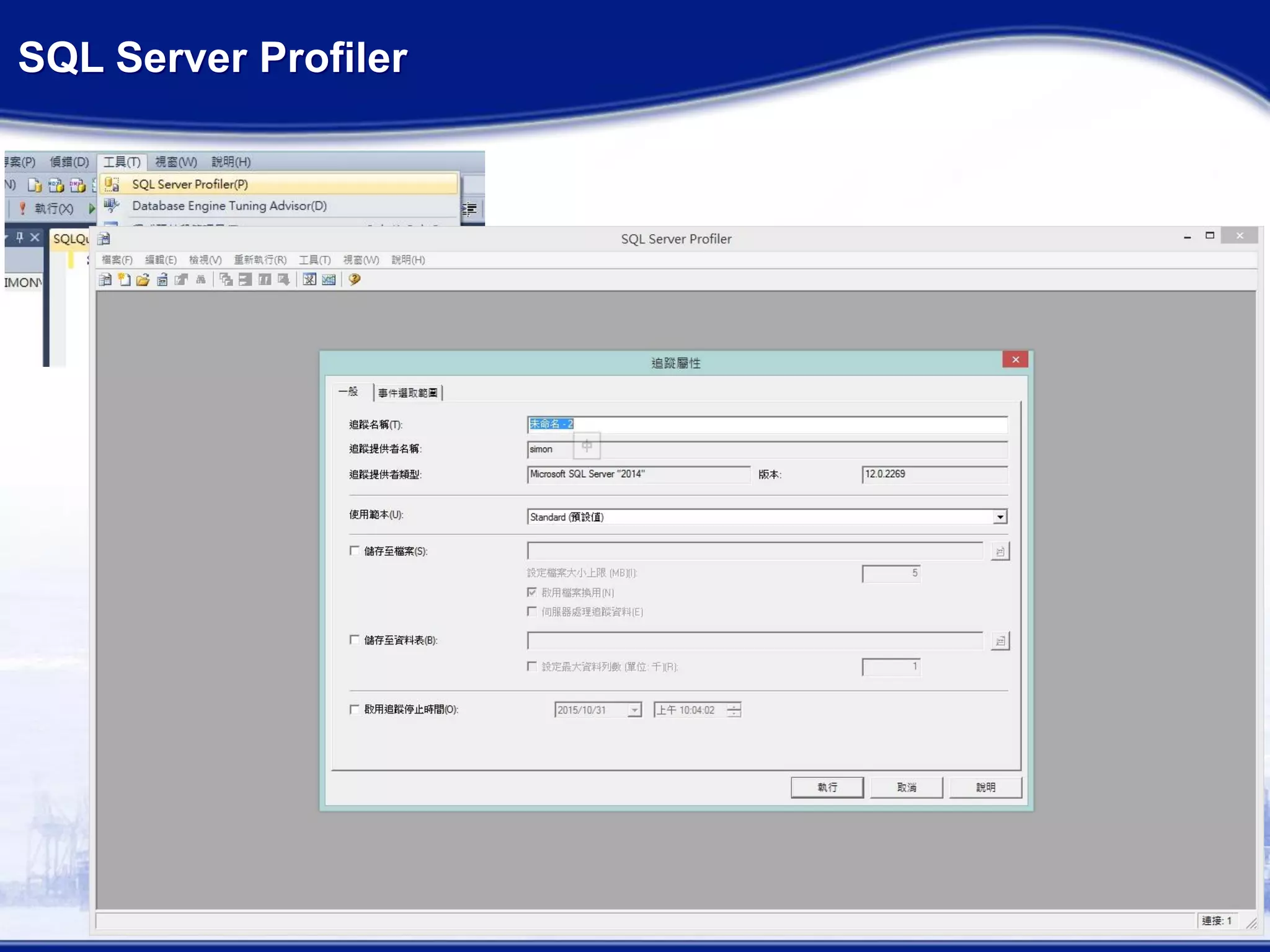Enable the 啟用追蹤停止時間 checkbox
This screenshot has height=952, width=1270.
click(354, 709)
